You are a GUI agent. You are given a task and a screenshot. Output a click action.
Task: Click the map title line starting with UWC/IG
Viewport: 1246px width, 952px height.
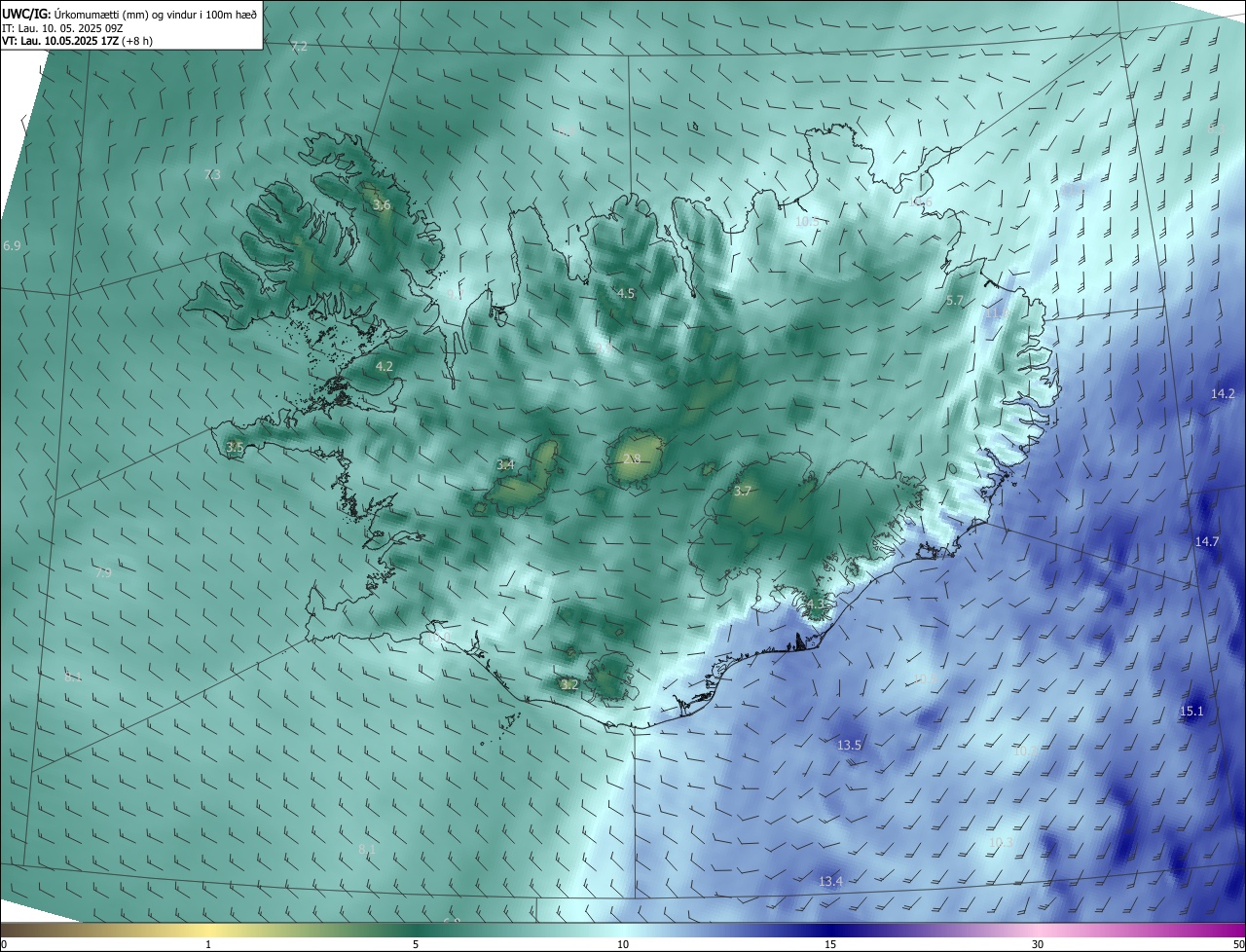coord(129,13)
